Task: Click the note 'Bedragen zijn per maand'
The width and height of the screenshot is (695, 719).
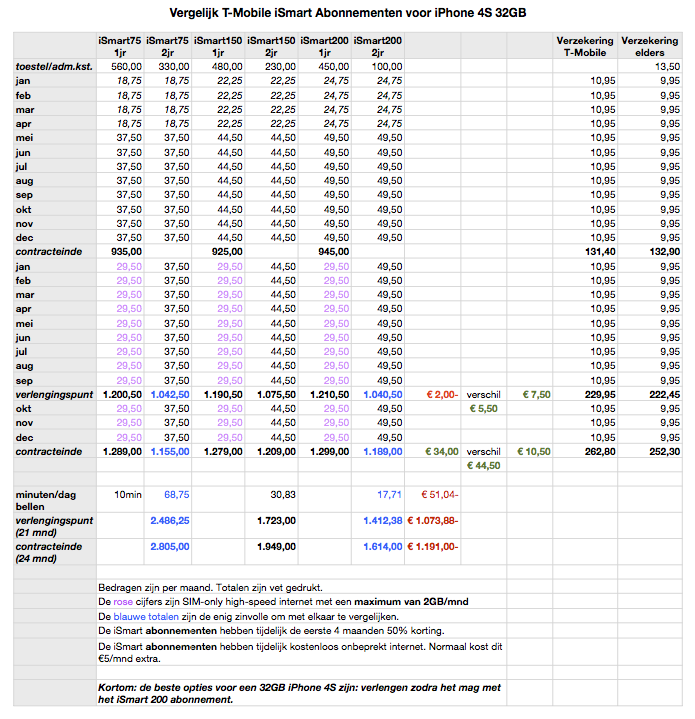Action: [210, 588]
